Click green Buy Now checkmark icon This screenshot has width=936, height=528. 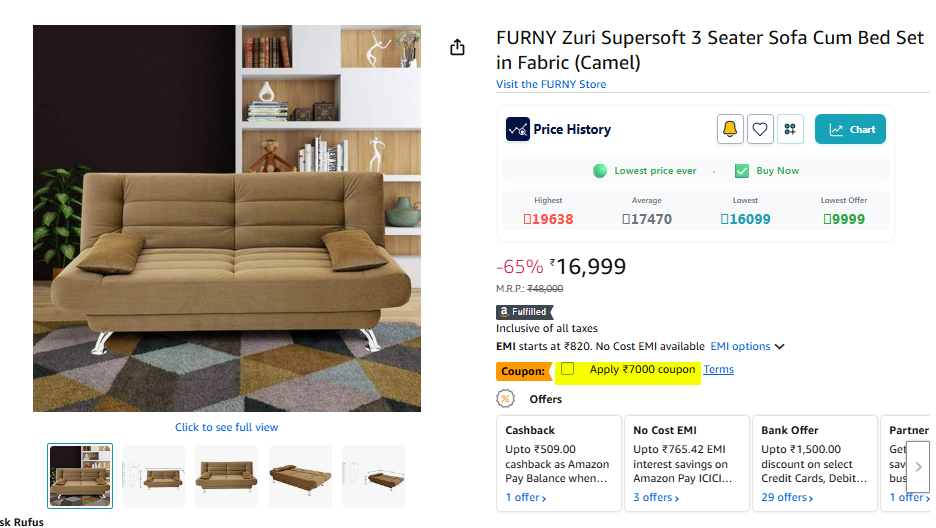click(x=742, y=171)
